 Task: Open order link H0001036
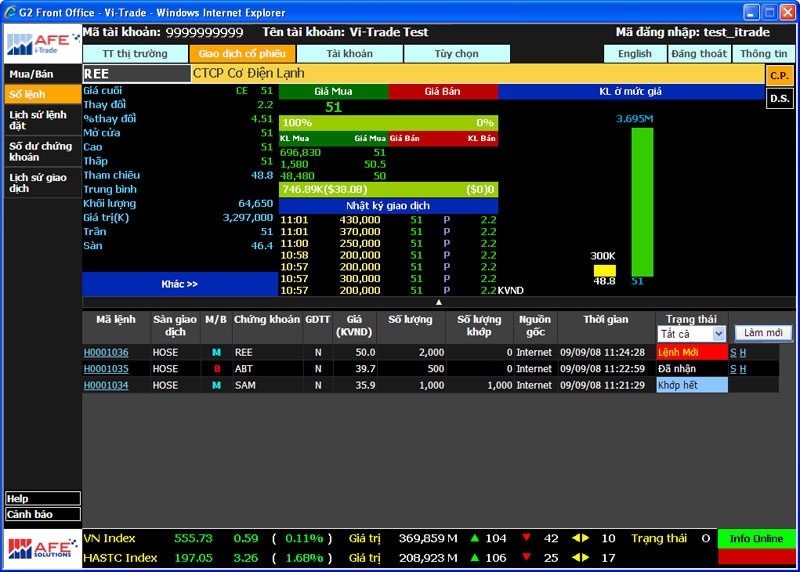[x=106, y=352]
